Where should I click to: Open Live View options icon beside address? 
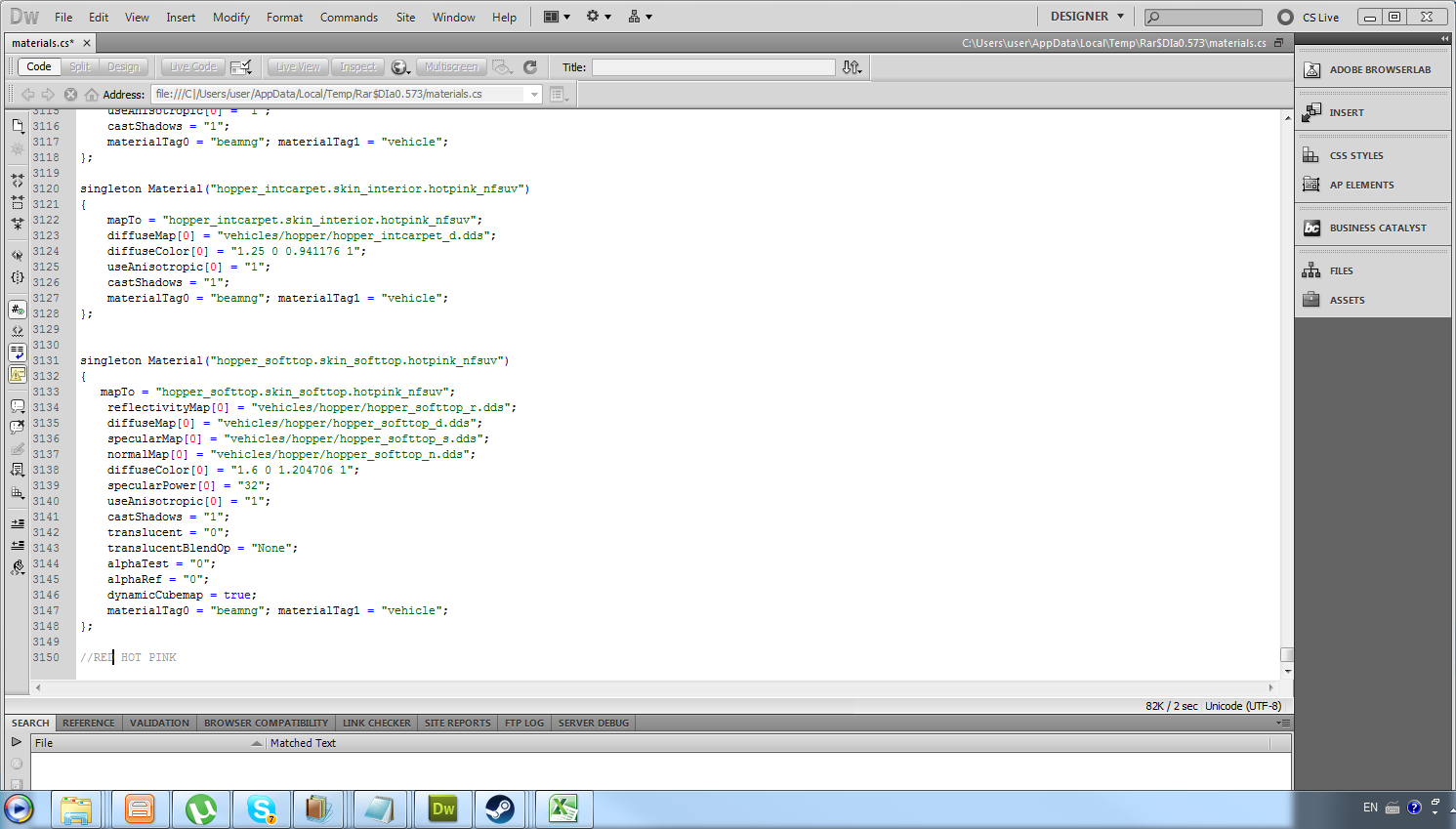[x=559, y=95]
